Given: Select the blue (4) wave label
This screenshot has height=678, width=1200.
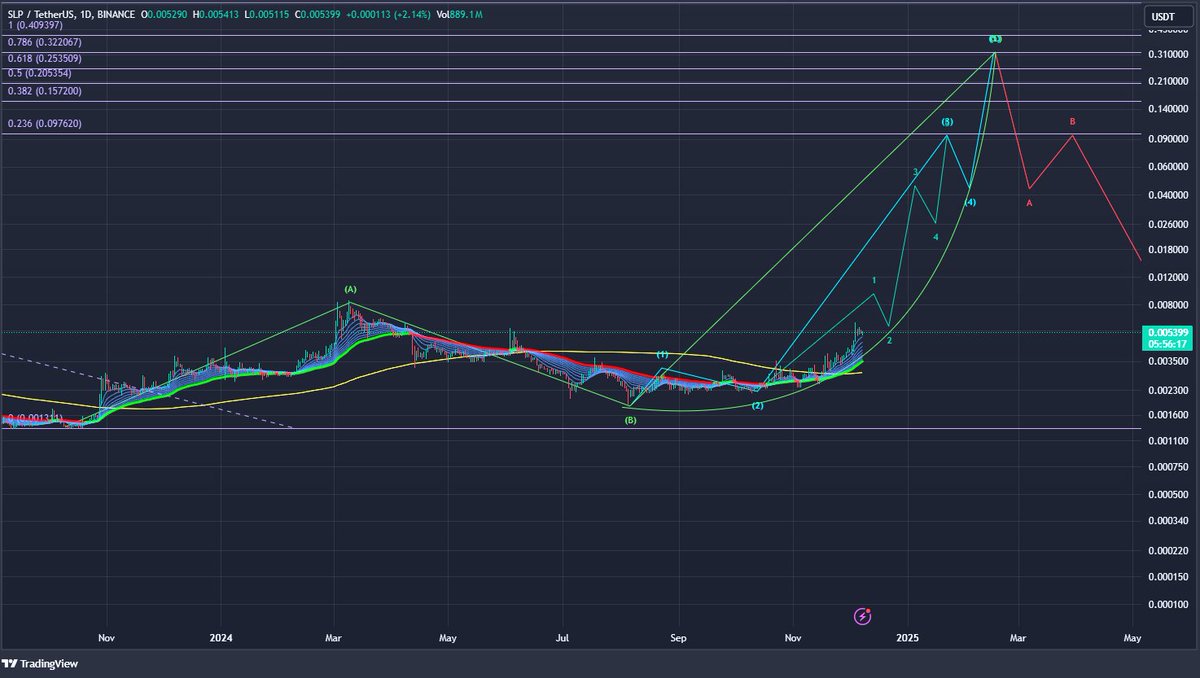Looking at the screenshot, I should pyautogui.click(x=970, y=203).
